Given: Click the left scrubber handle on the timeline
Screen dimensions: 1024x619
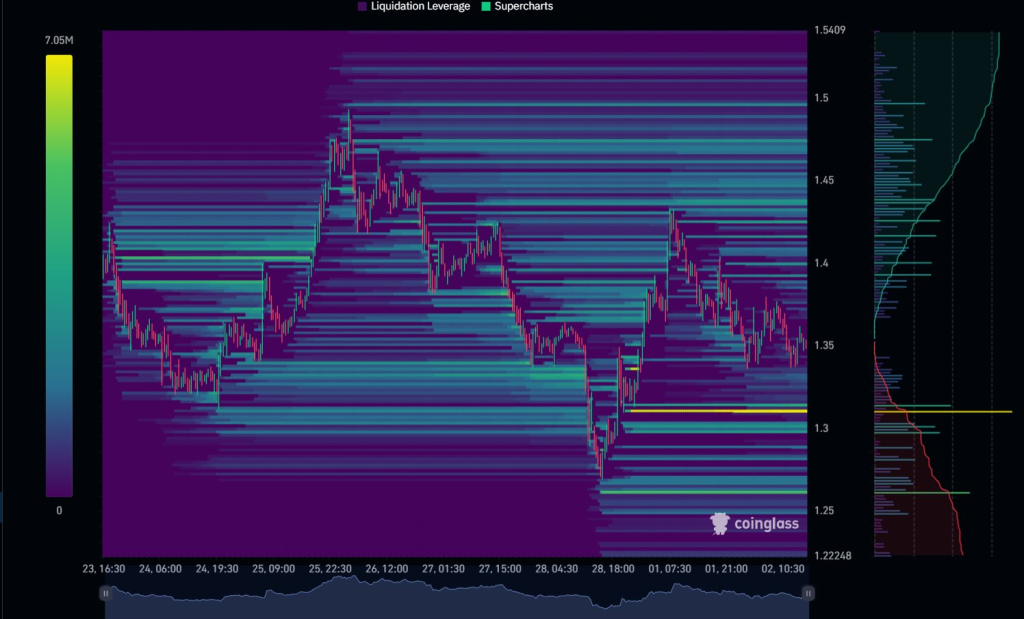Looking at the screenshot, I should (106, 593).
